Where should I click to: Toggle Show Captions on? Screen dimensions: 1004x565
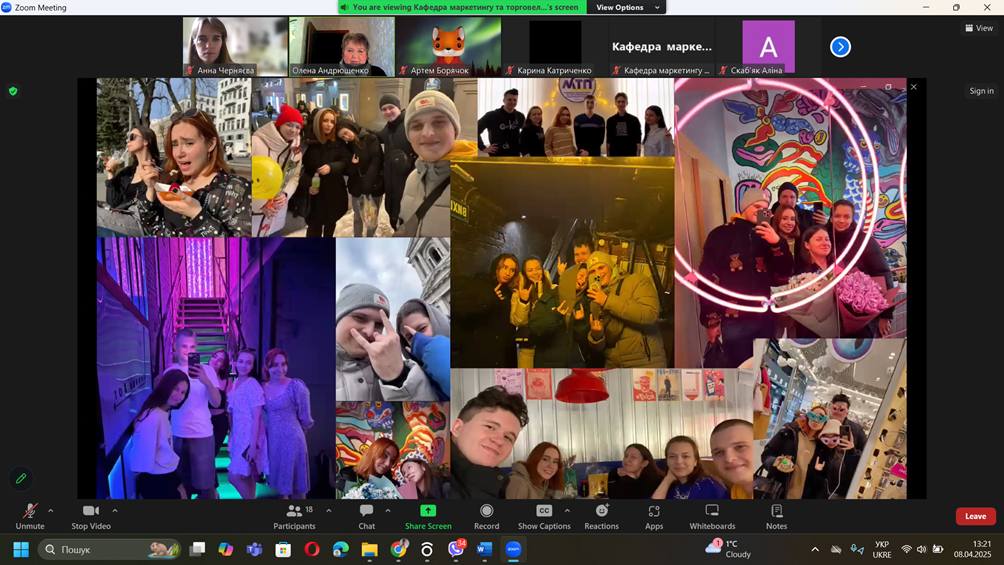[544, 516]
